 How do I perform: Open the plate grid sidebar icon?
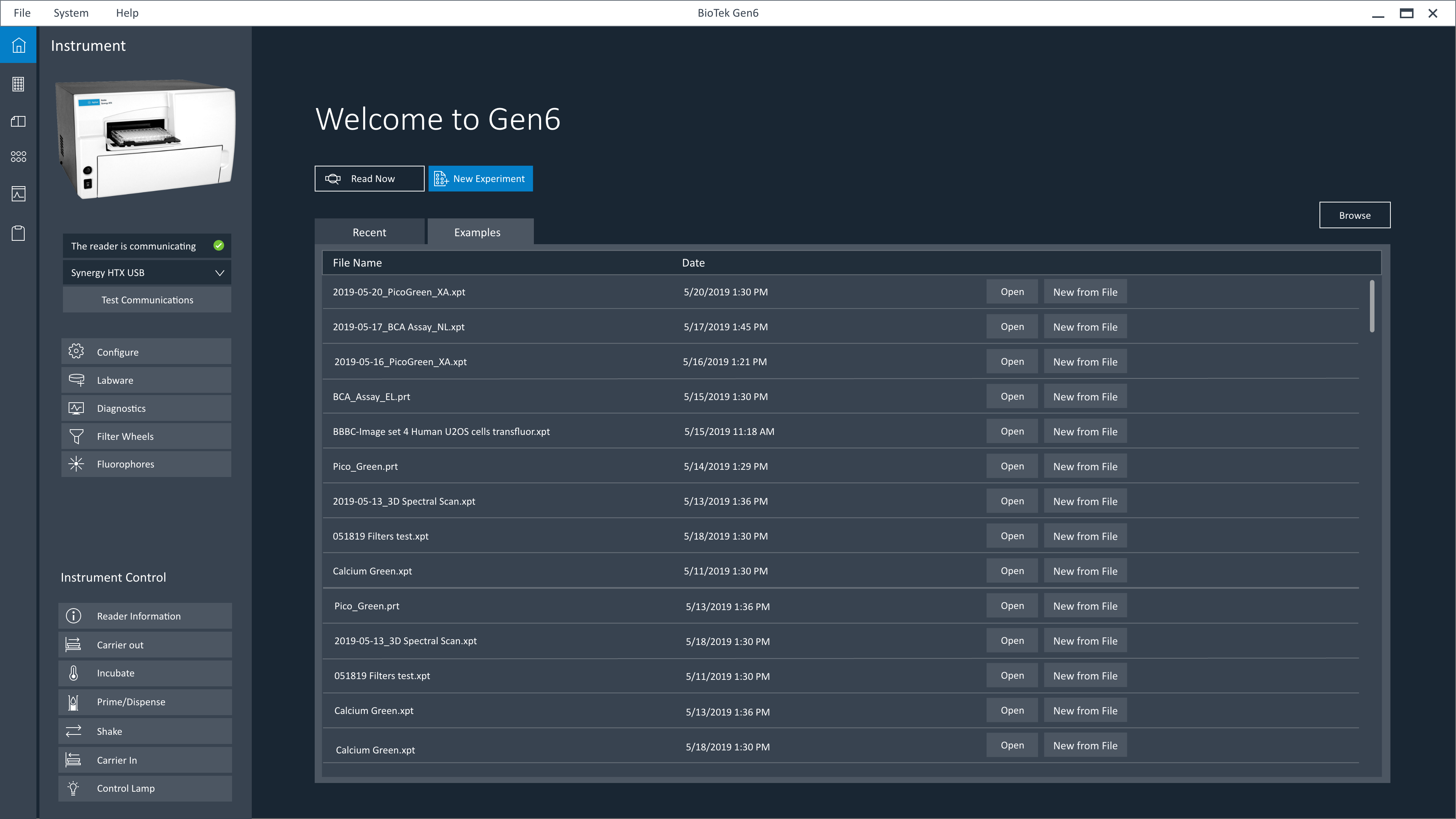(19, 84)
